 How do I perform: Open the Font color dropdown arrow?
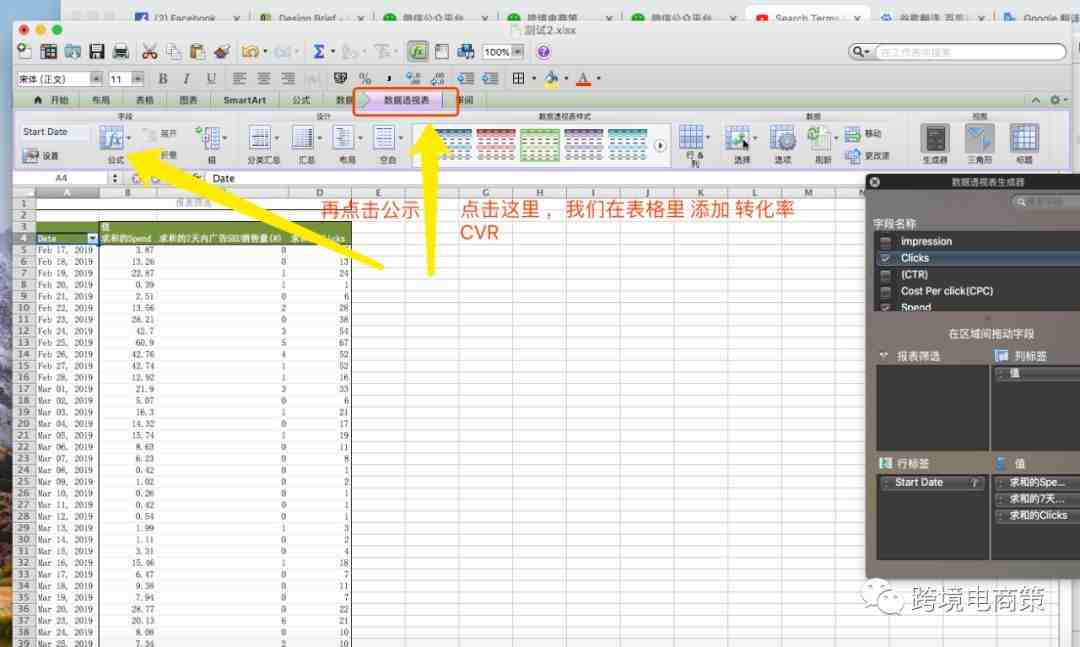(599, 79)
